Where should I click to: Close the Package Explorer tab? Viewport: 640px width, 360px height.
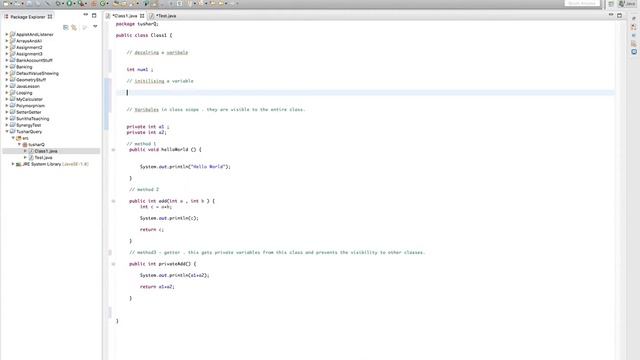50,17
